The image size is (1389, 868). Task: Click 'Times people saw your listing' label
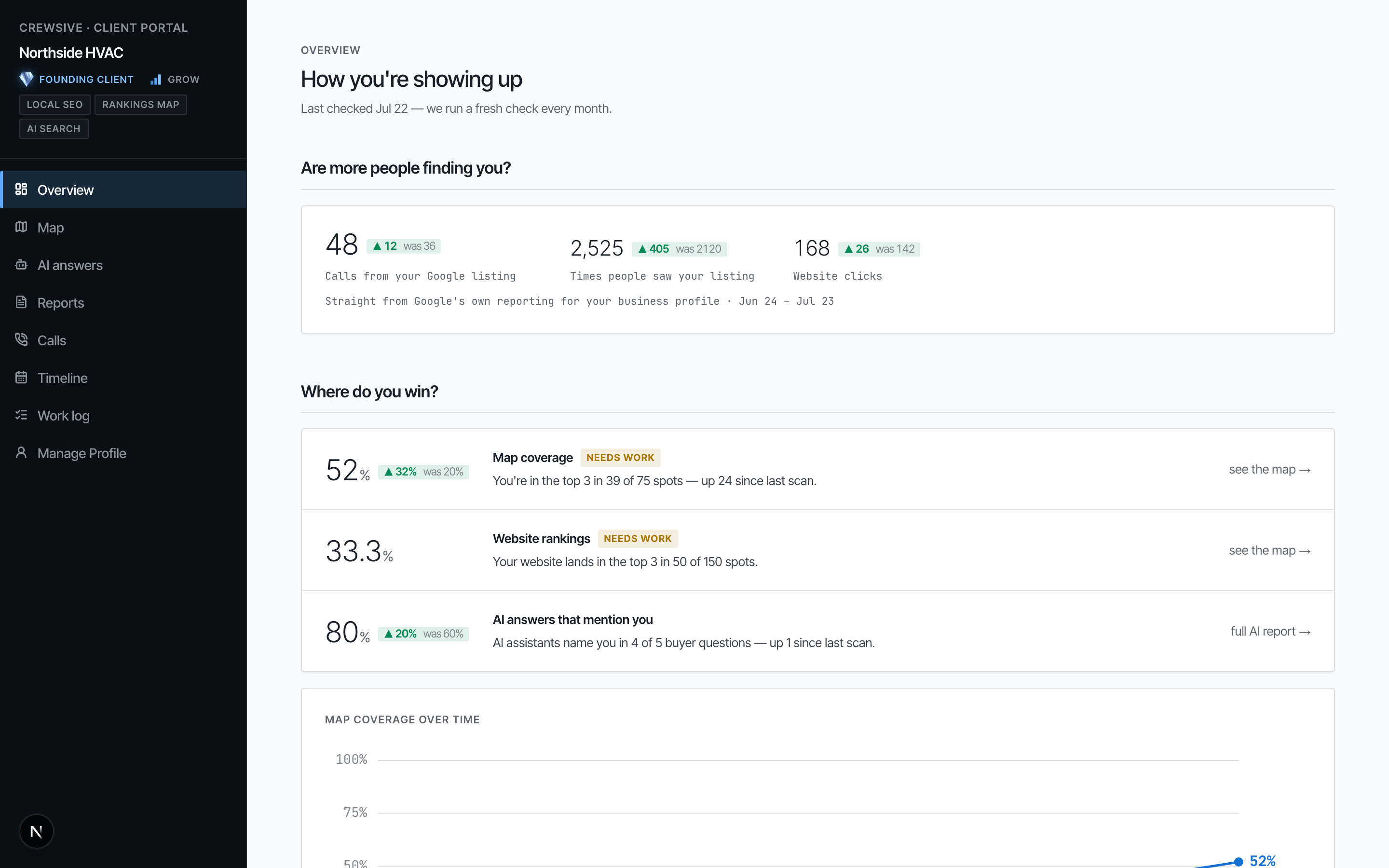pyautogui.click(x=662, y=276)
